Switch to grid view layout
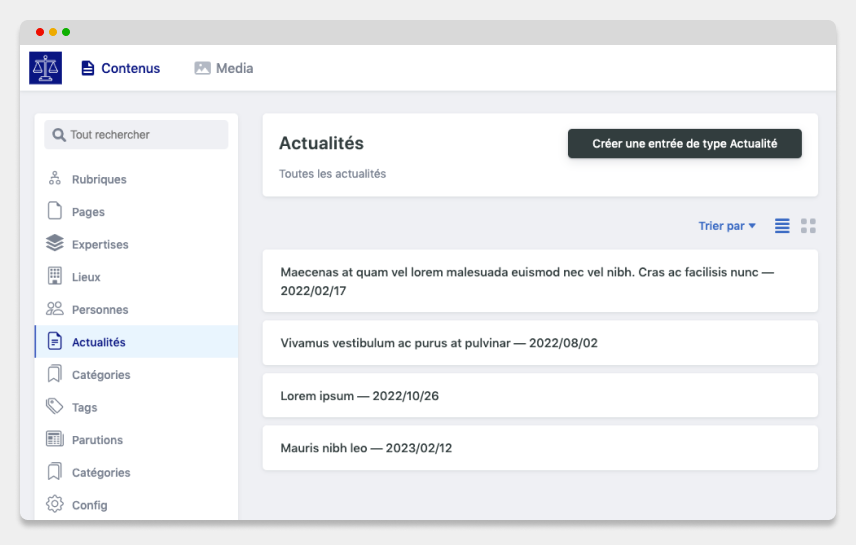The height and width of the screenshot is (545, 856). [808, 226]
